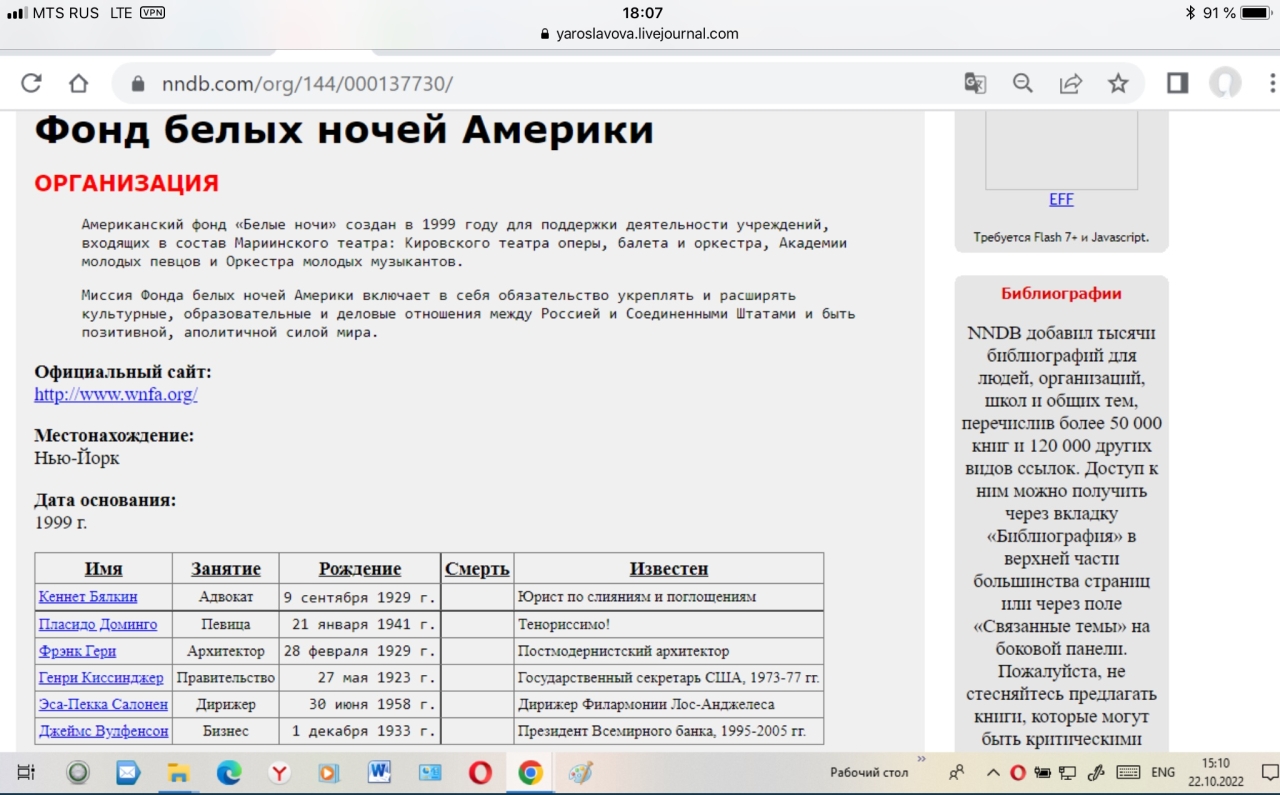Open Джеймс Вулфенсон profile link
This screenshot has width=1280, height=795.
(x=104, y=731)
